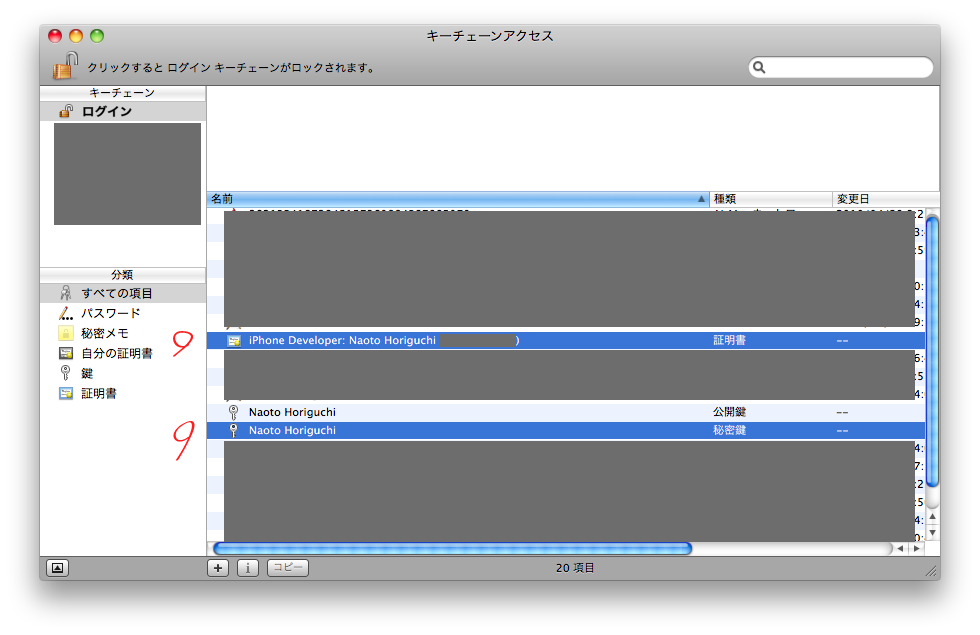The height and width of the screenshot is (635, 980).
Task: Click the すべての項目 keys icon
Action: click(x=66, y=293)
